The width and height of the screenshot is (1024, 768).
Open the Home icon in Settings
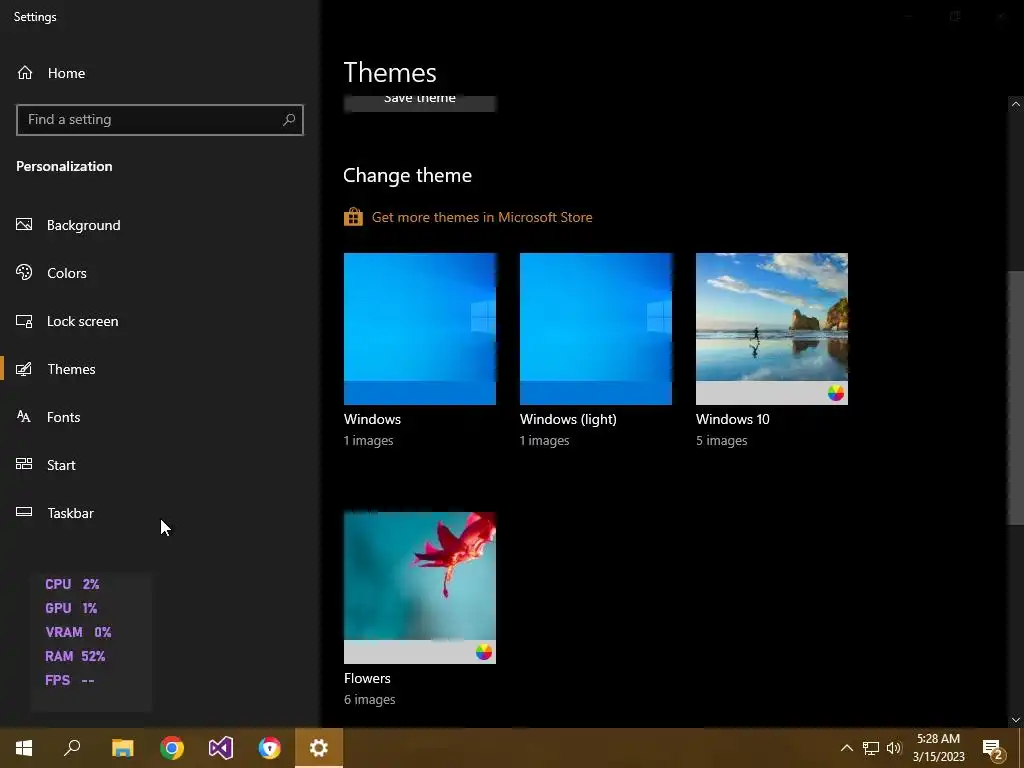click(25, 72)
